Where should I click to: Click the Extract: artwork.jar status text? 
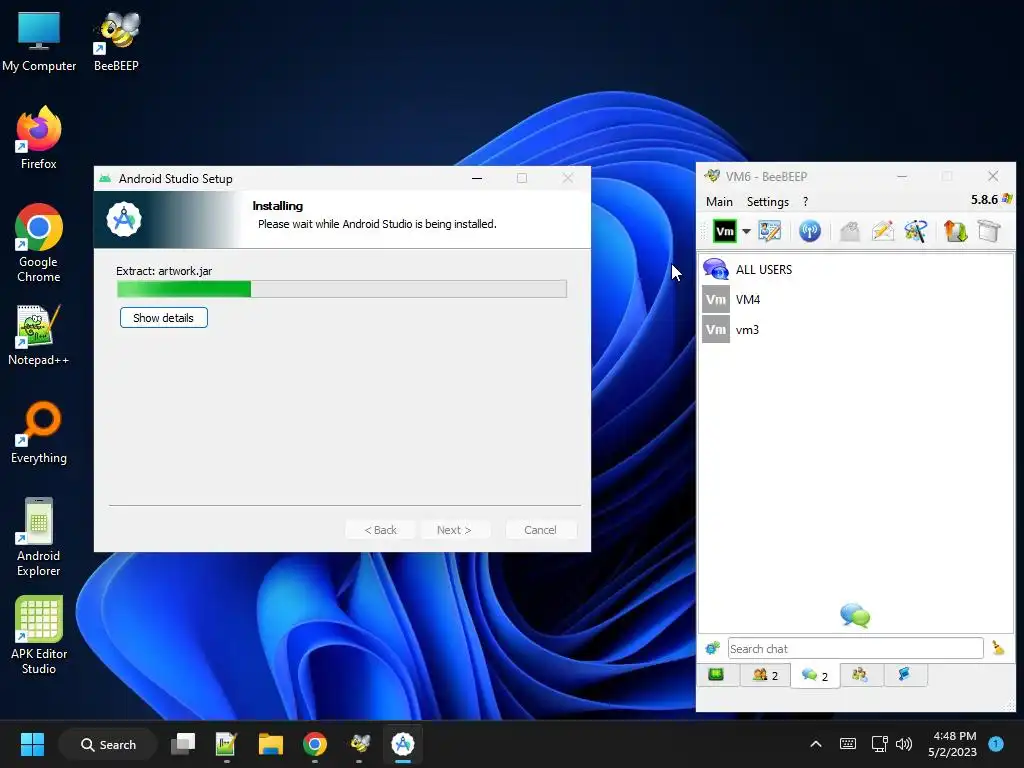164,271
